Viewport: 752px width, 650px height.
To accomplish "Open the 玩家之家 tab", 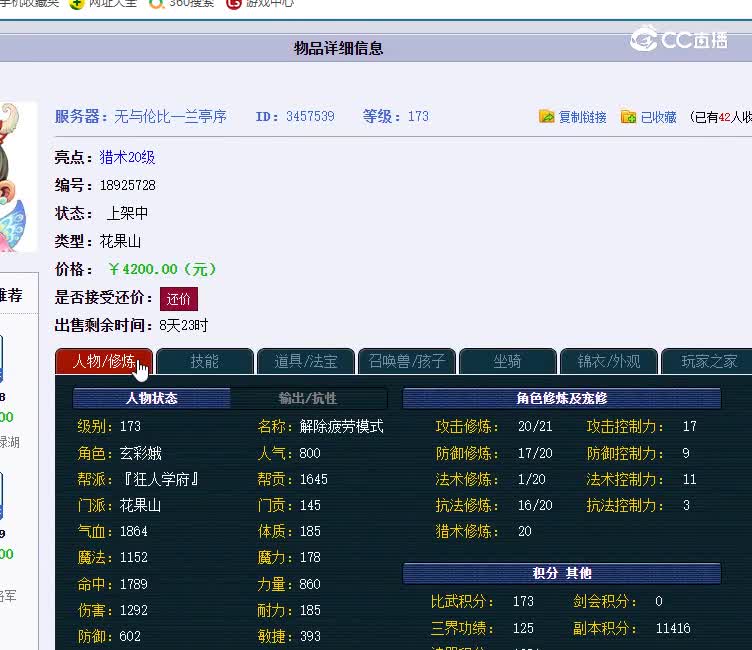I will [x=709, y=361].
